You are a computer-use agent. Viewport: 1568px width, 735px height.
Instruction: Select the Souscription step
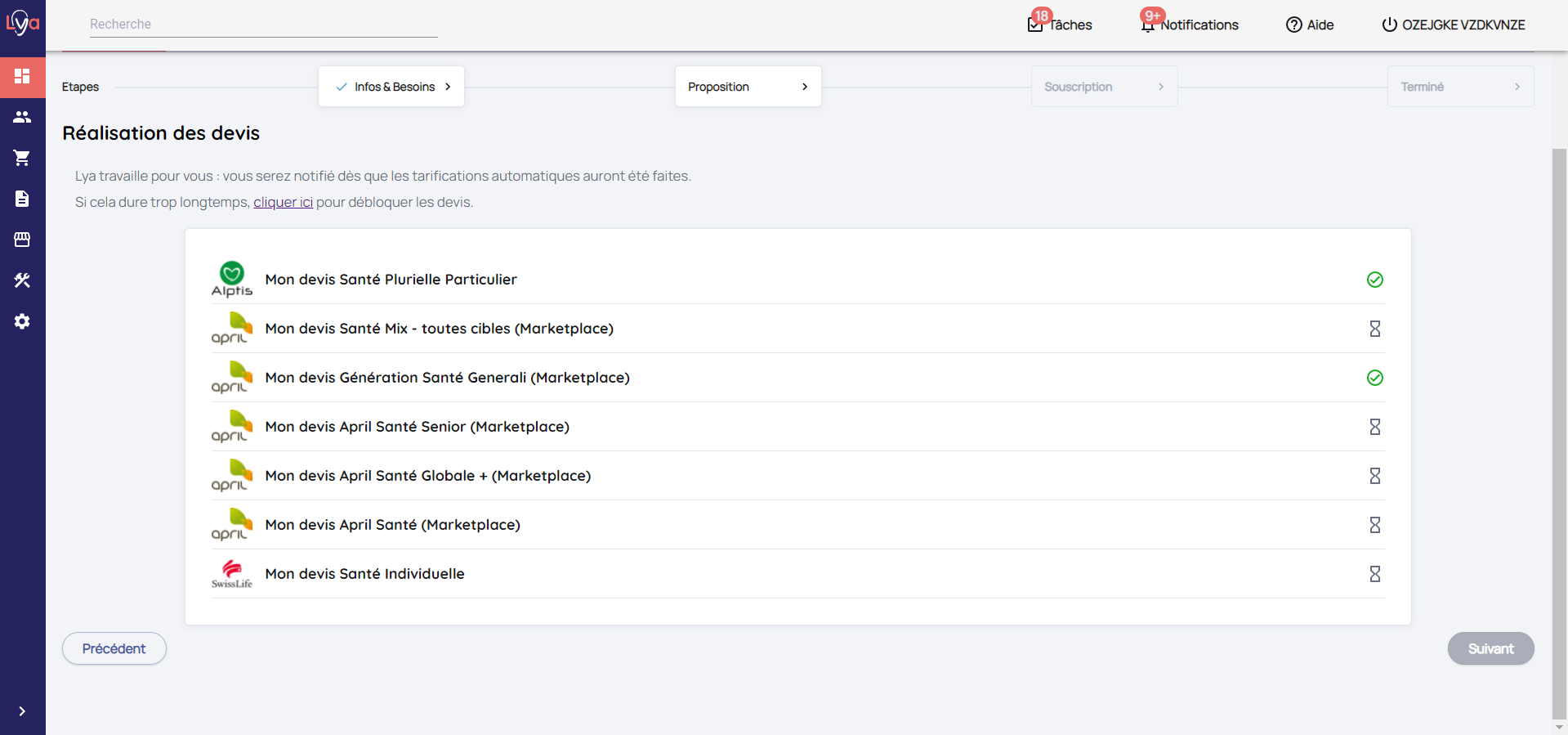1104,87
